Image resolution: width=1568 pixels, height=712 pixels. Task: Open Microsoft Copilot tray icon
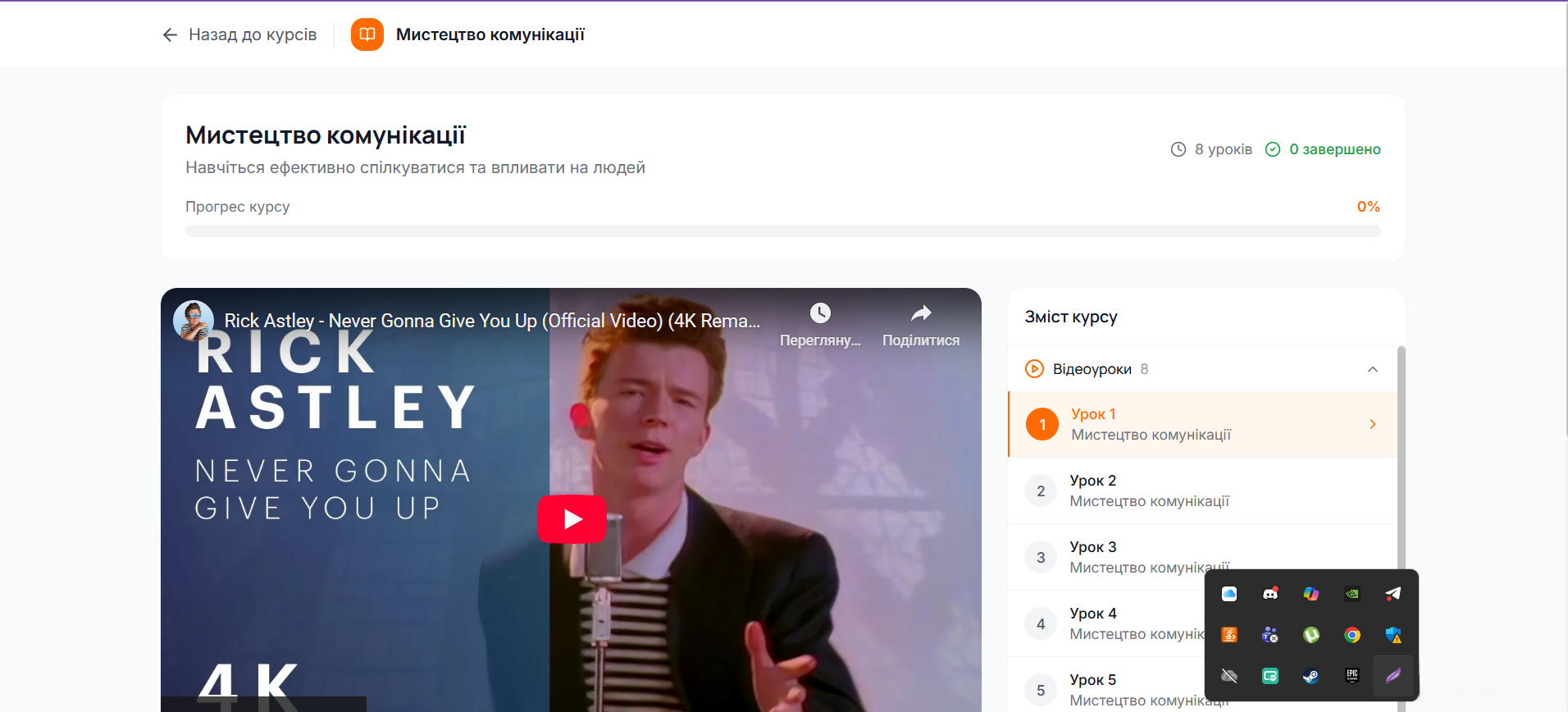tap(1311, 594)
